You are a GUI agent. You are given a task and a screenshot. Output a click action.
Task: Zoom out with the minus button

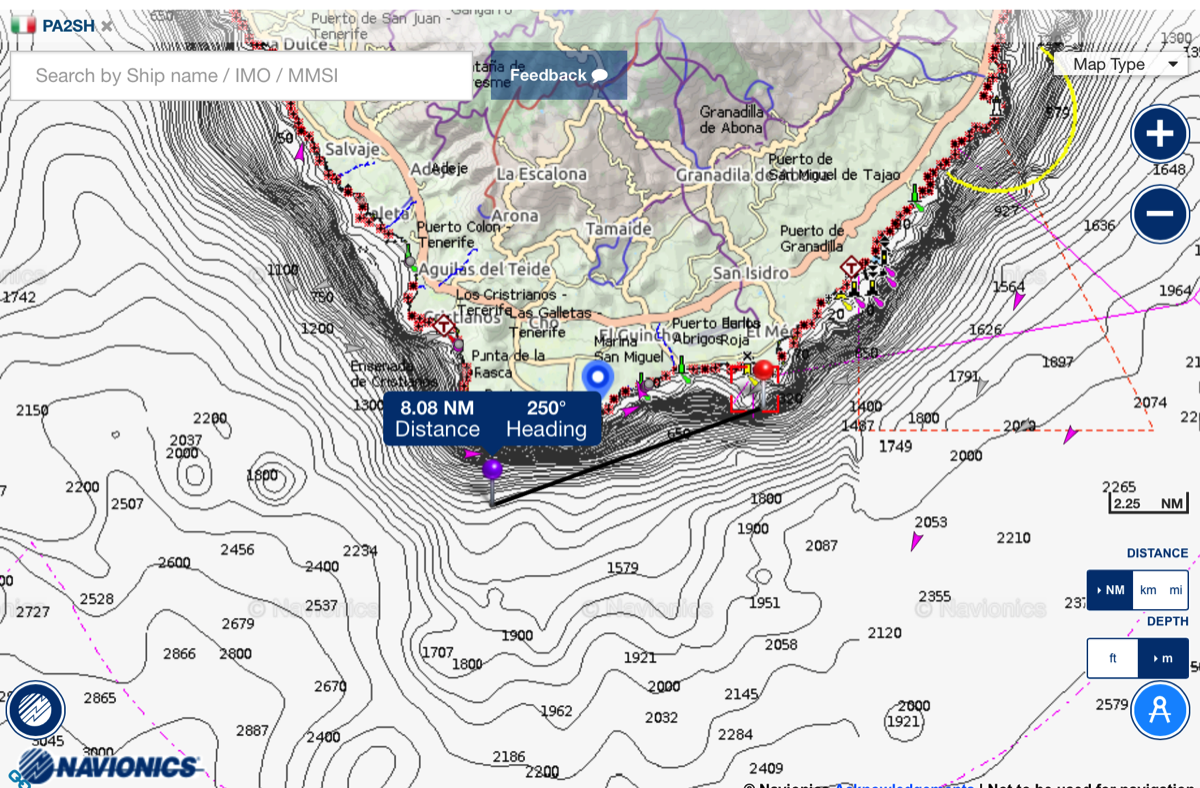point(1159,214)
